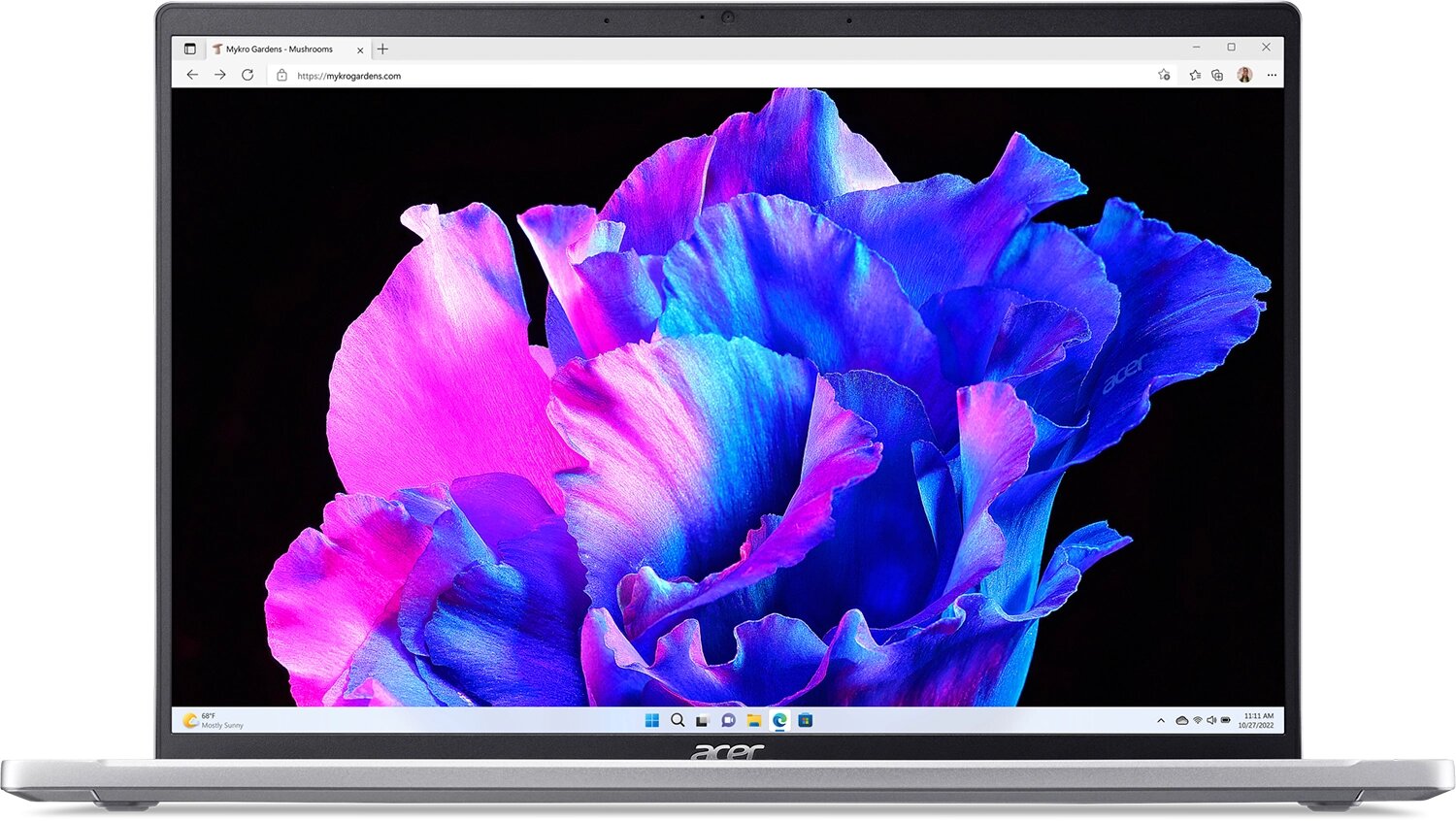Screen dimensions: 1456x821
Task: Add page to favorites with the address bar star
Action: point(1163,75)
